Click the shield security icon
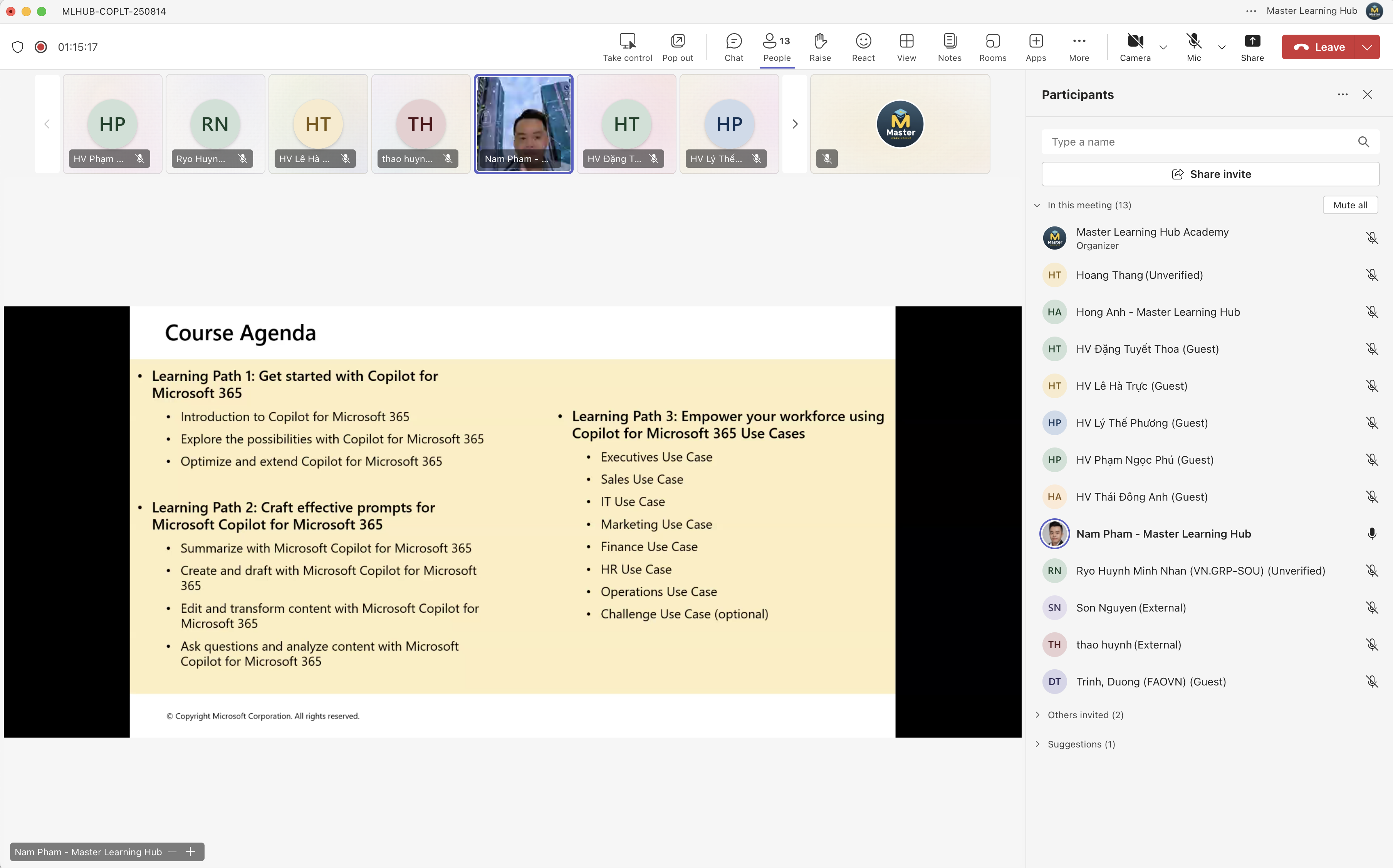 pyautogui.click(x=18, y=47)
